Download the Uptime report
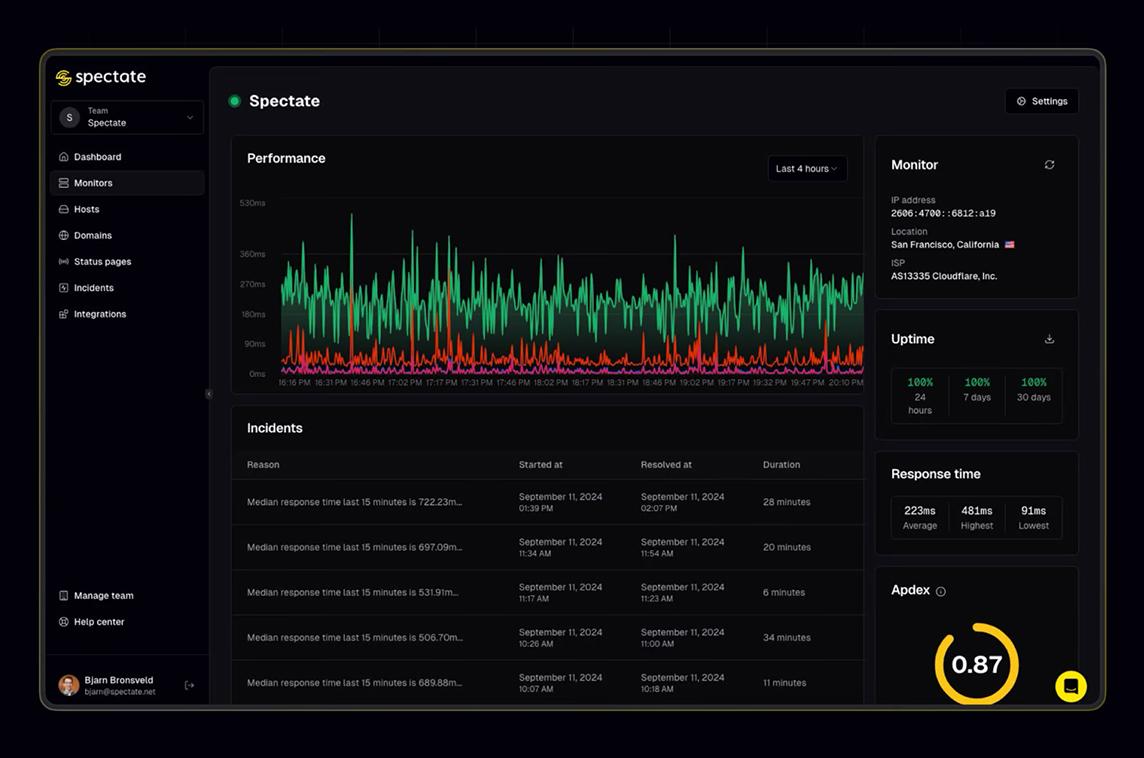This screenshot has height=758, width=1144. (x=1049, y=339)
